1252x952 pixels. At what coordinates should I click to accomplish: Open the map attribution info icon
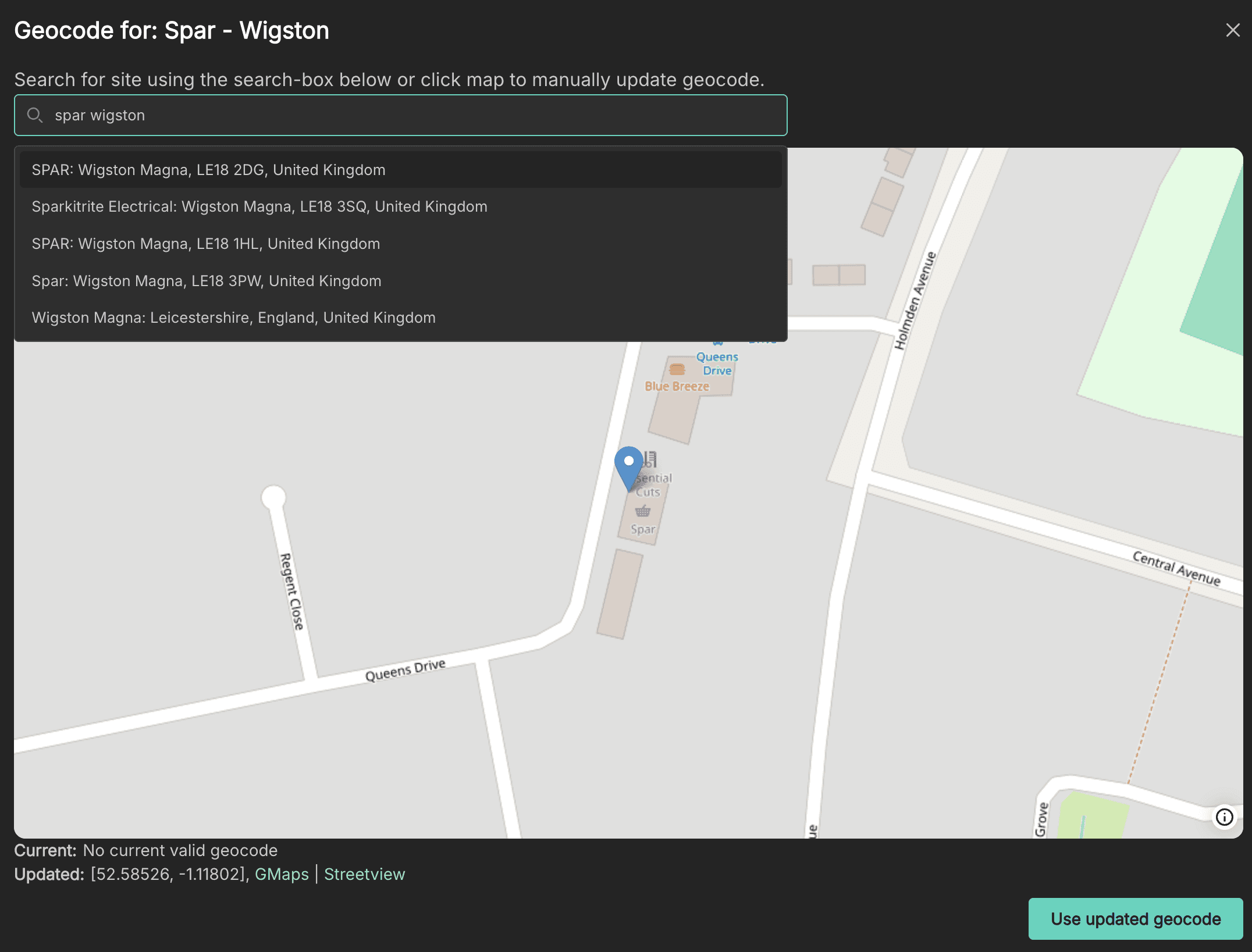pos(1224,817)
